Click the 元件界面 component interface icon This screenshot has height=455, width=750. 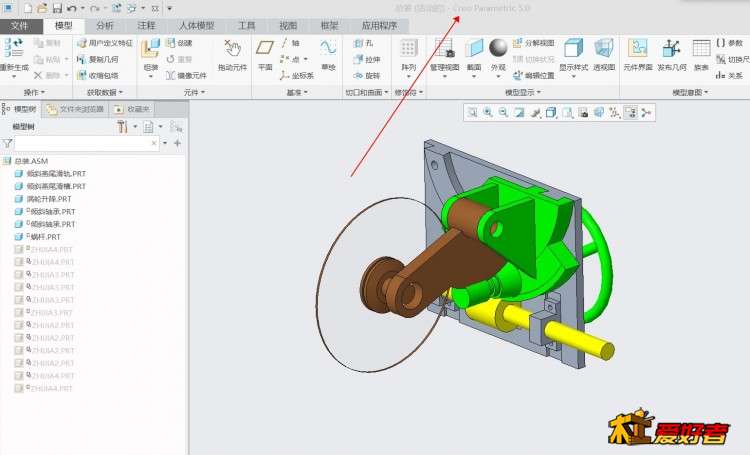[x=638, y=48]
